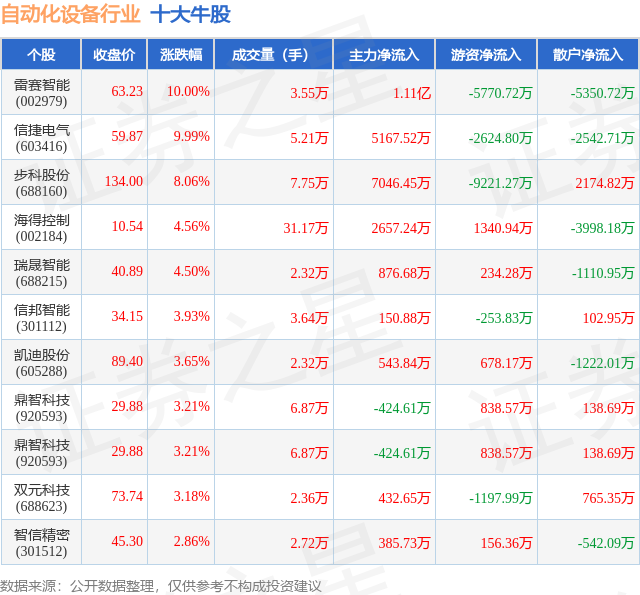The width and height of the screenshot is (640, 595).
Task: Open stock 信邦智能 (301112)
Action: tap(42, 317)
